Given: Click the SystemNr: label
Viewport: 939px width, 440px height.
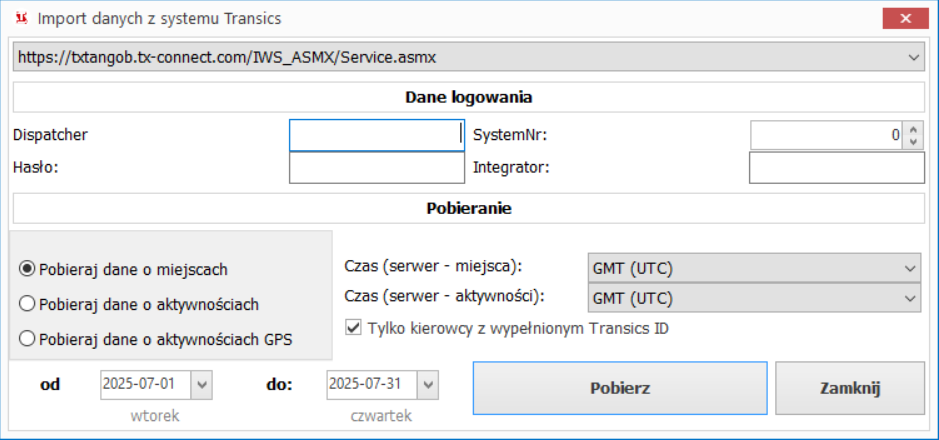Looking at the screenshot, I should coord(511,135).
